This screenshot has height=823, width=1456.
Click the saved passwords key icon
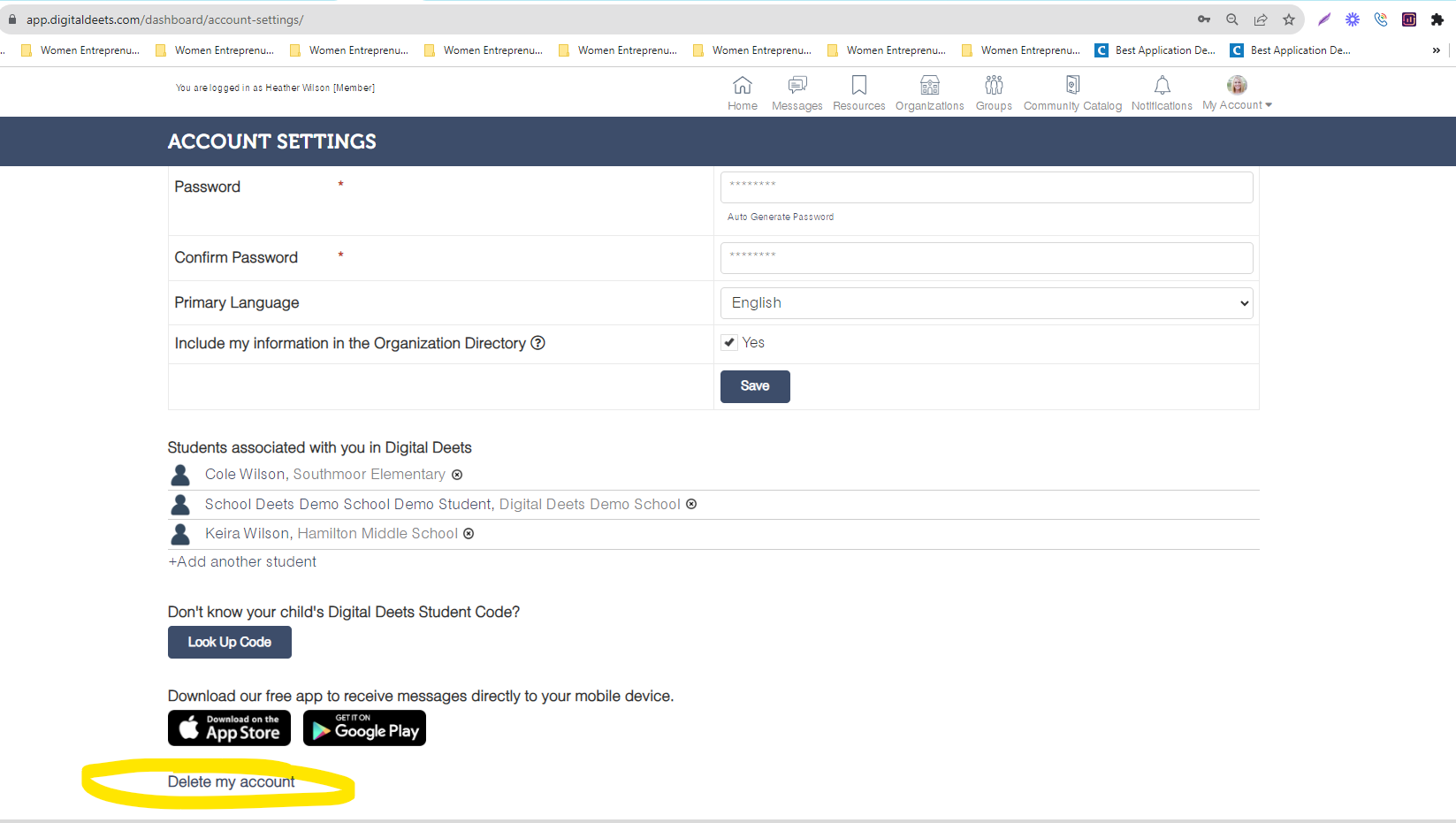pos(1204,19)
